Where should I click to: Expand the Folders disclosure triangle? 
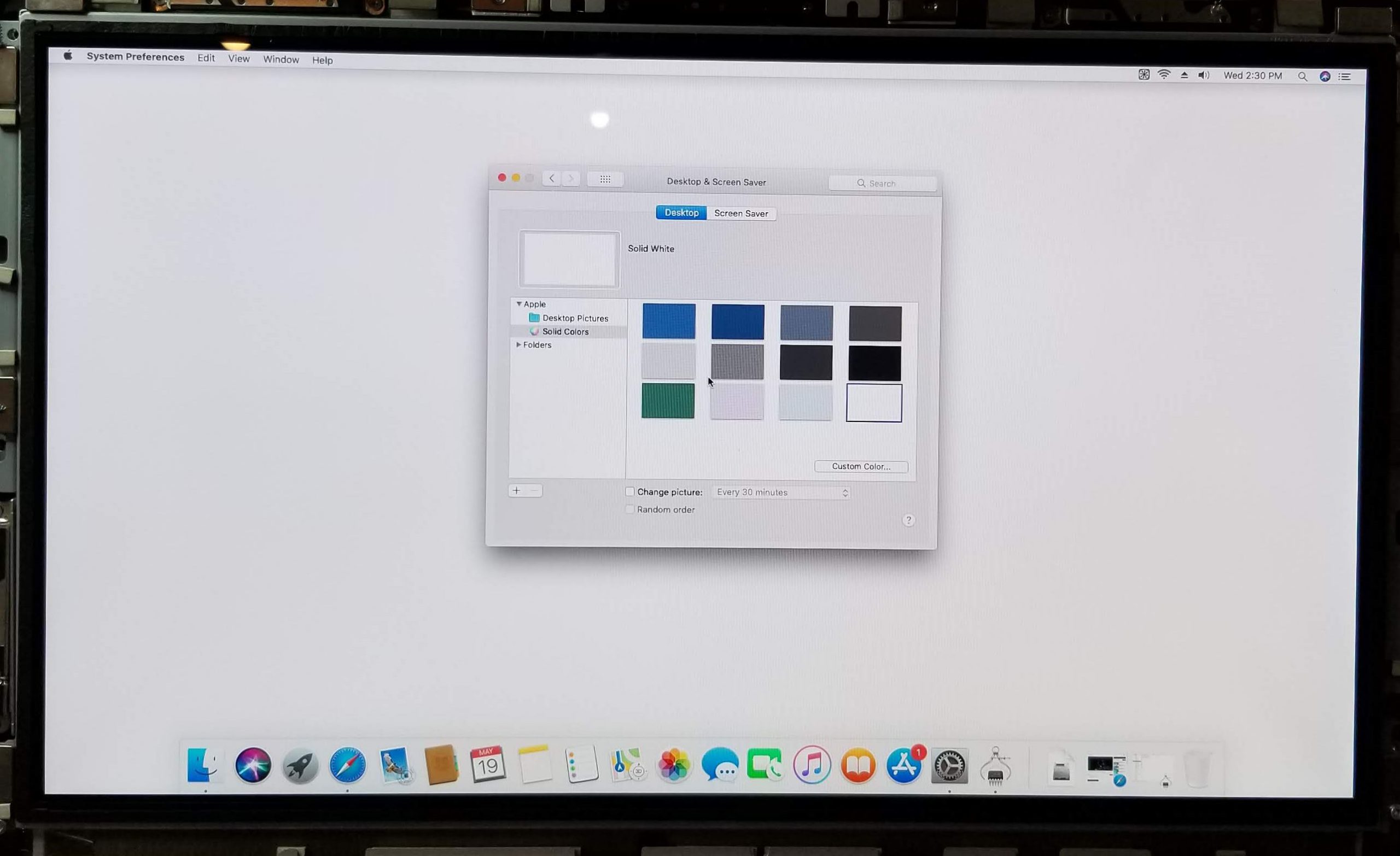[518, 345]
